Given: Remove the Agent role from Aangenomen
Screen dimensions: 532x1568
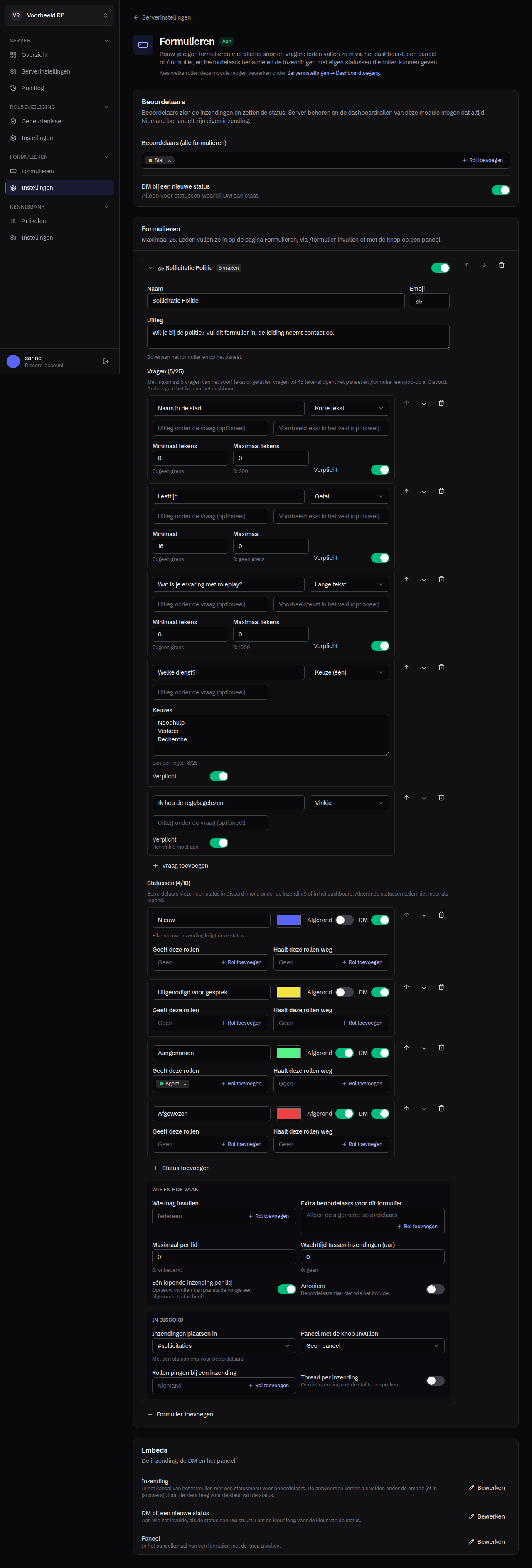Looking at the screenshot, I should click(x=185, y=1084).
